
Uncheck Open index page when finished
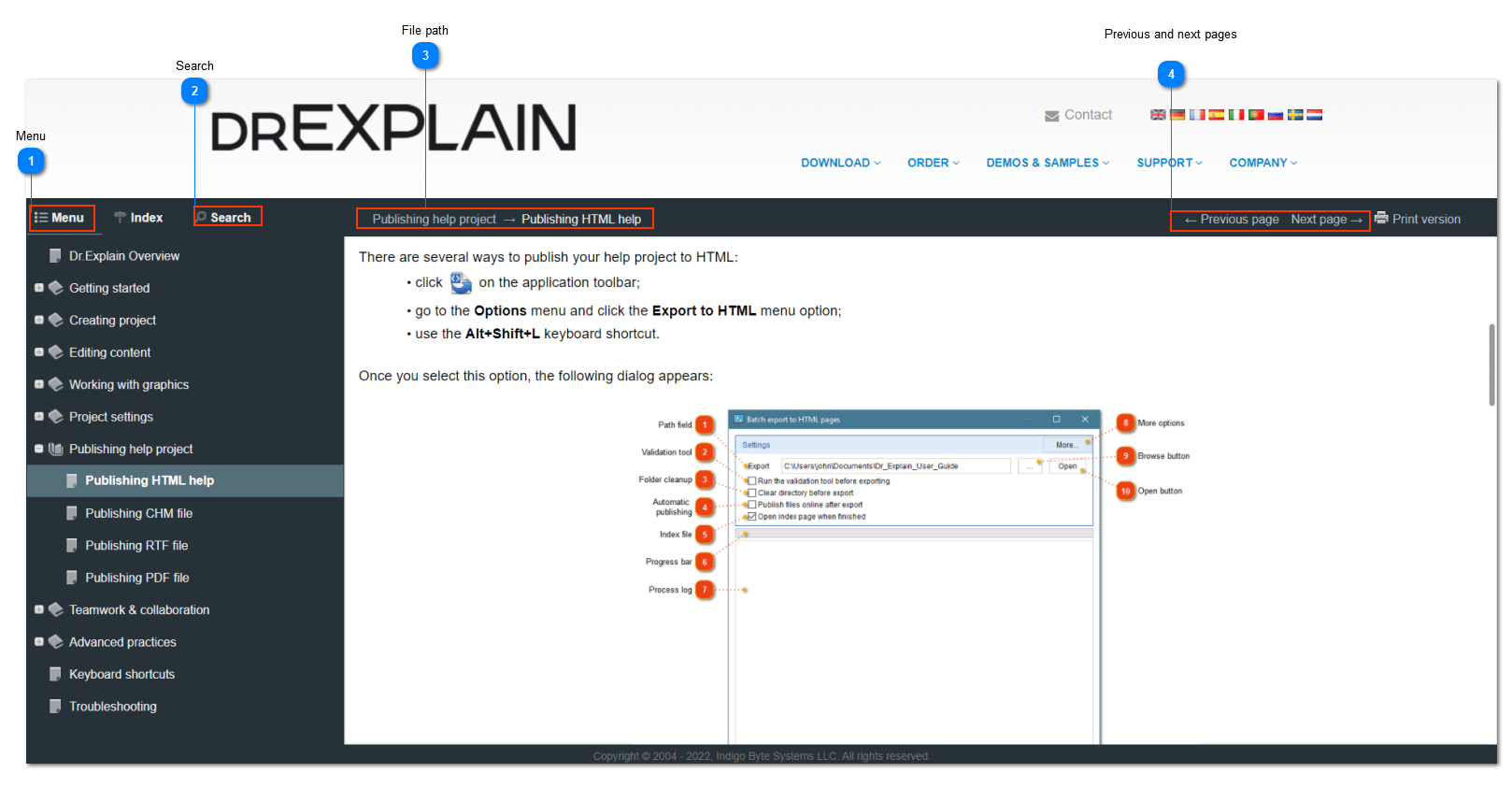pyautogui.click(x=752, y=517)
